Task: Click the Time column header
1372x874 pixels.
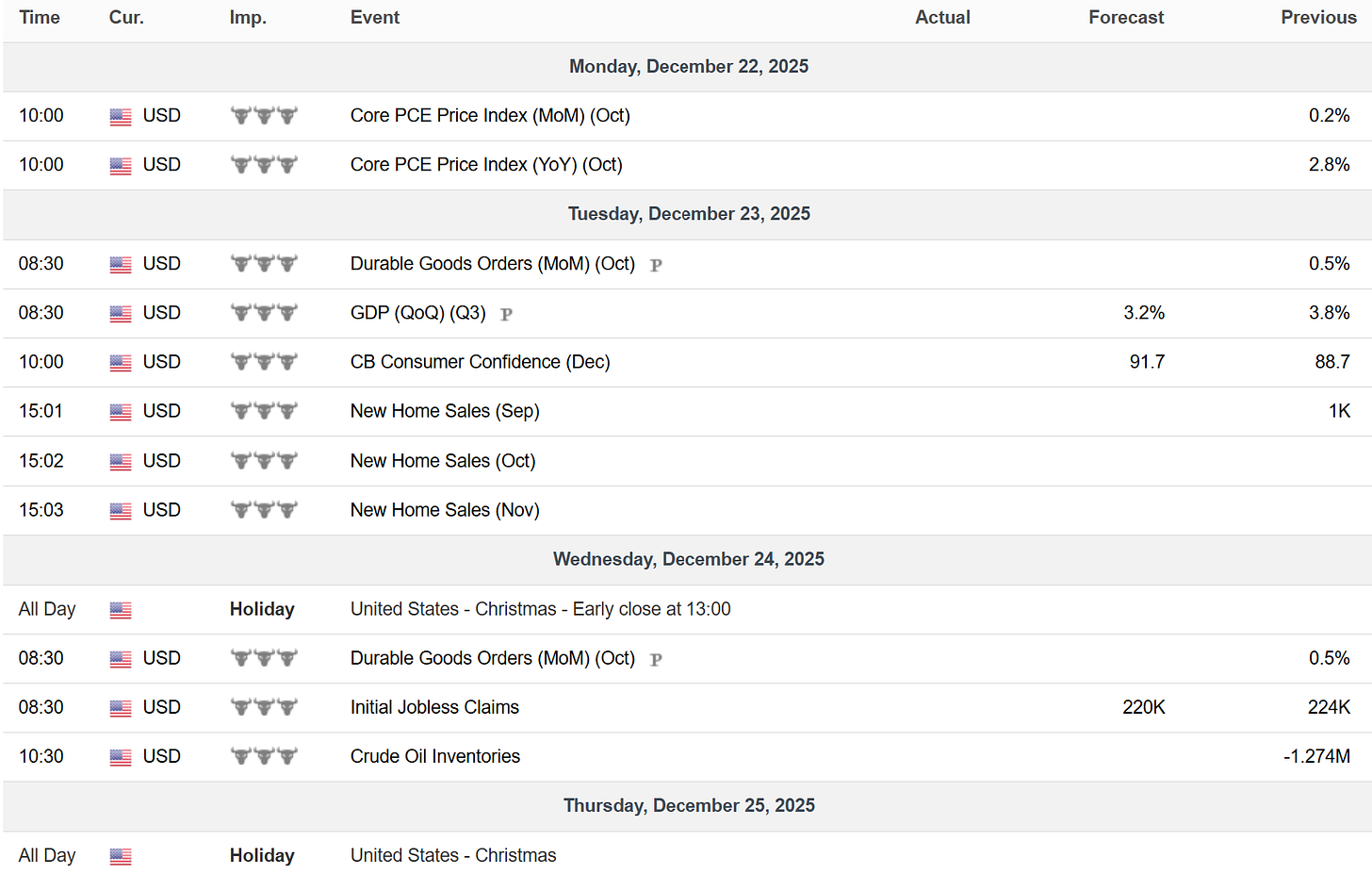Action: coord(40,18)
